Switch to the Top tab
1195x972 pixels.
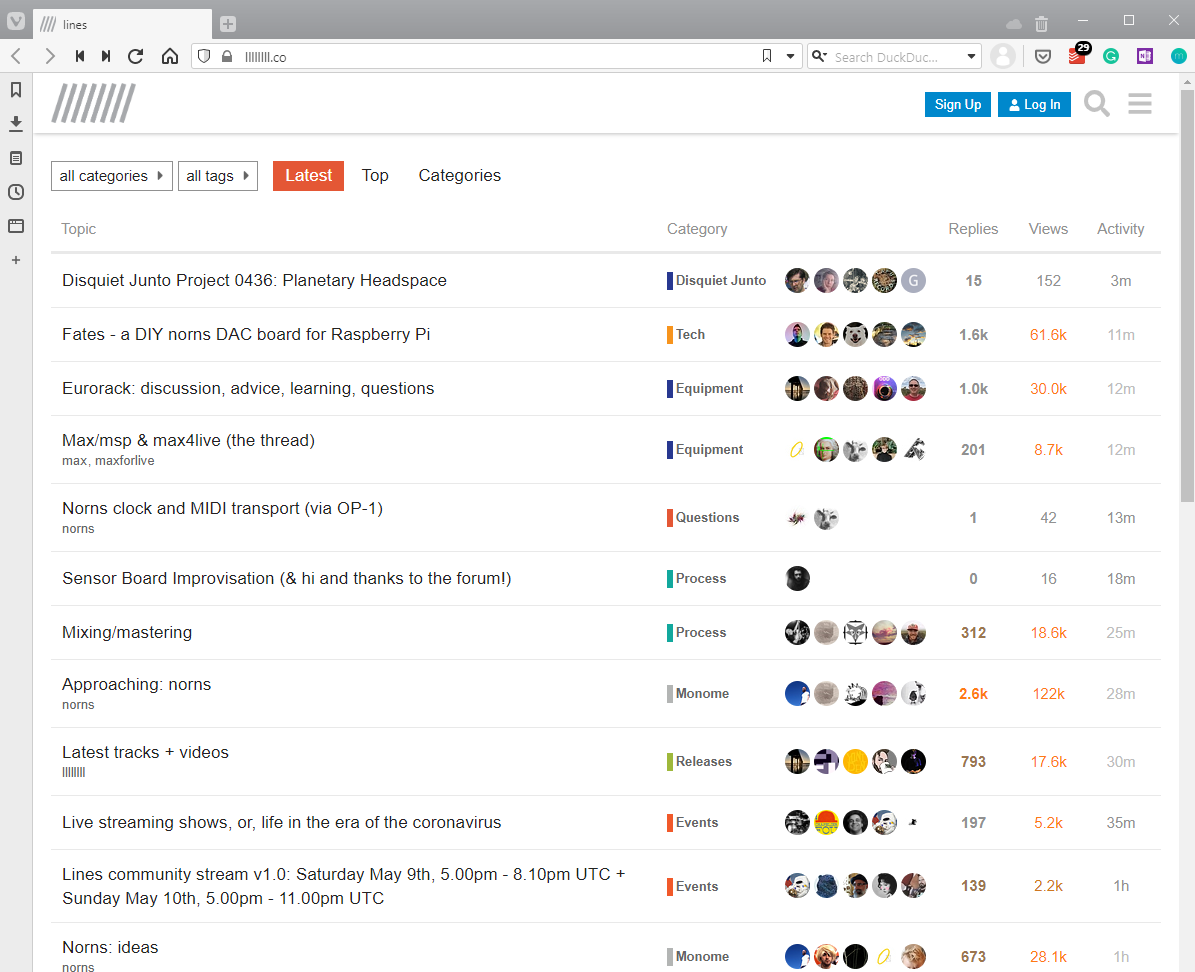[375, 176]
